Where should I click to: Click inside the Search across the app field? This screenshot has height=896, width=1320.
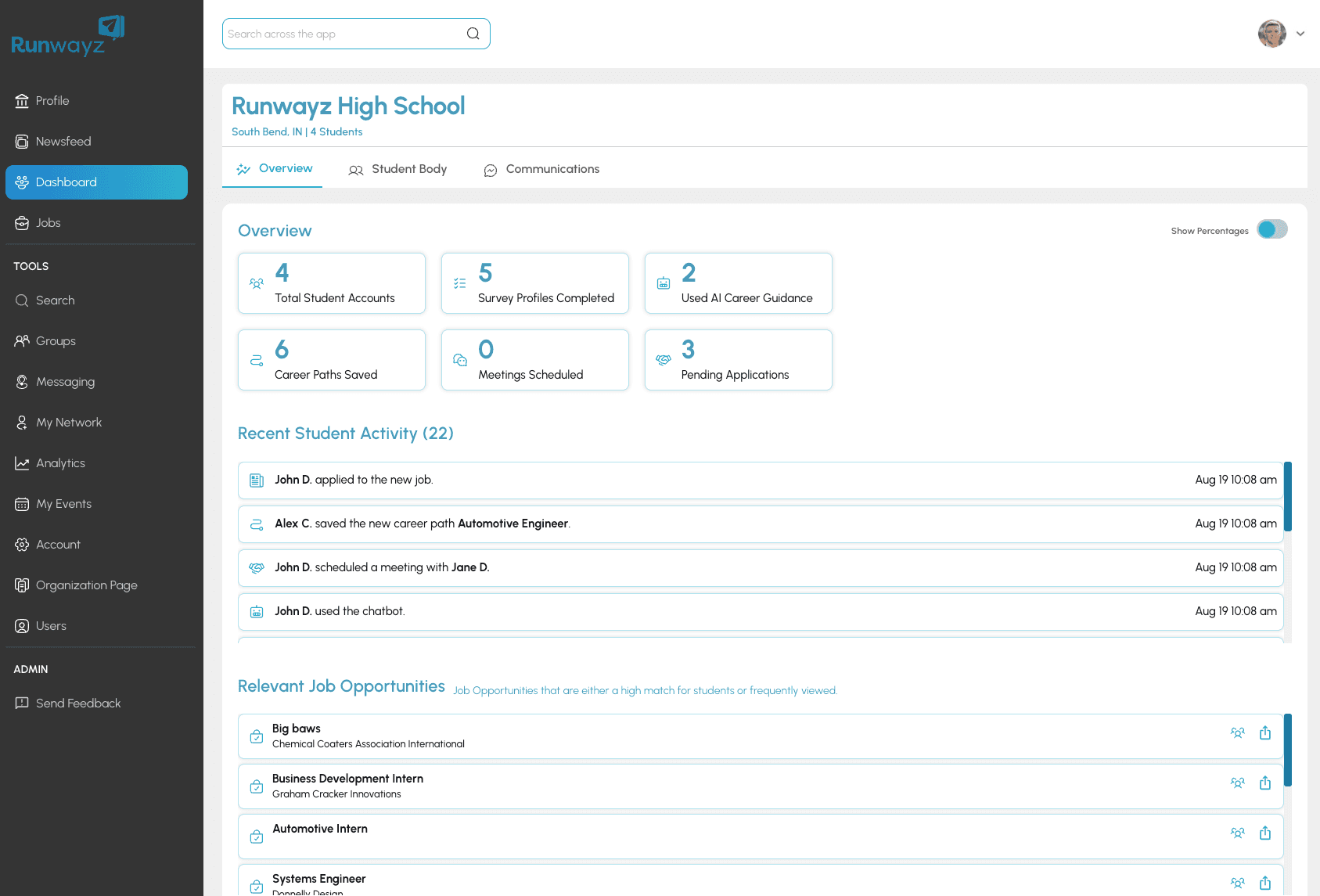(x=344, y=34)
